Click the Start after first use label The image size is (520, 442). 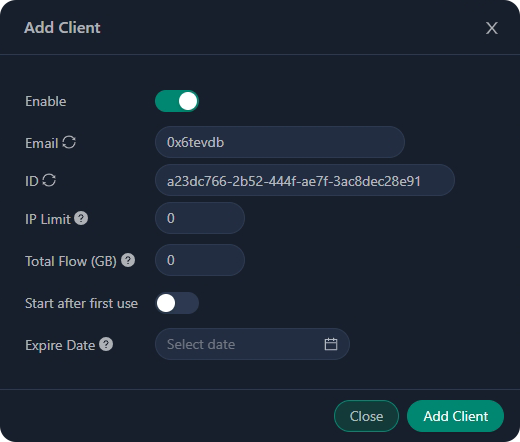(x=81, y=303)
